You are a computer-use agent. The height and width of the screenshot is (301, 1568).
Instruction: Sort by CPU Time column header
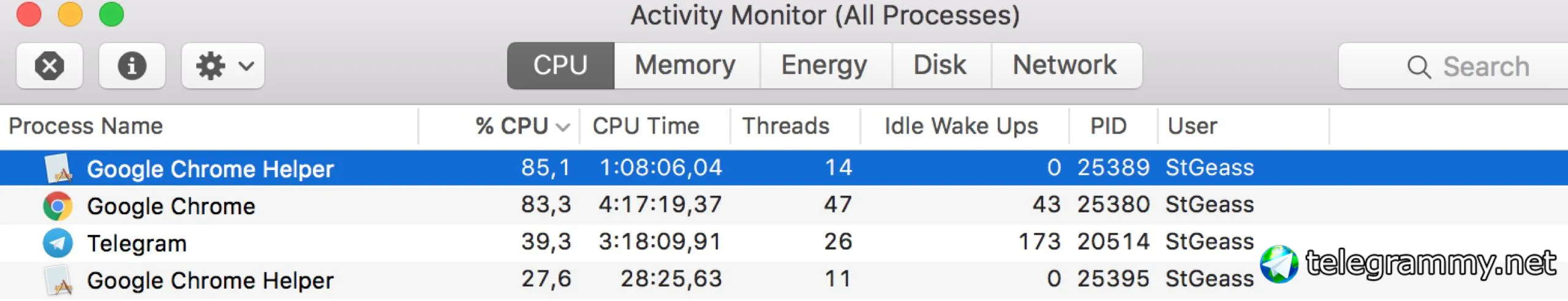(x=646, y=126)
